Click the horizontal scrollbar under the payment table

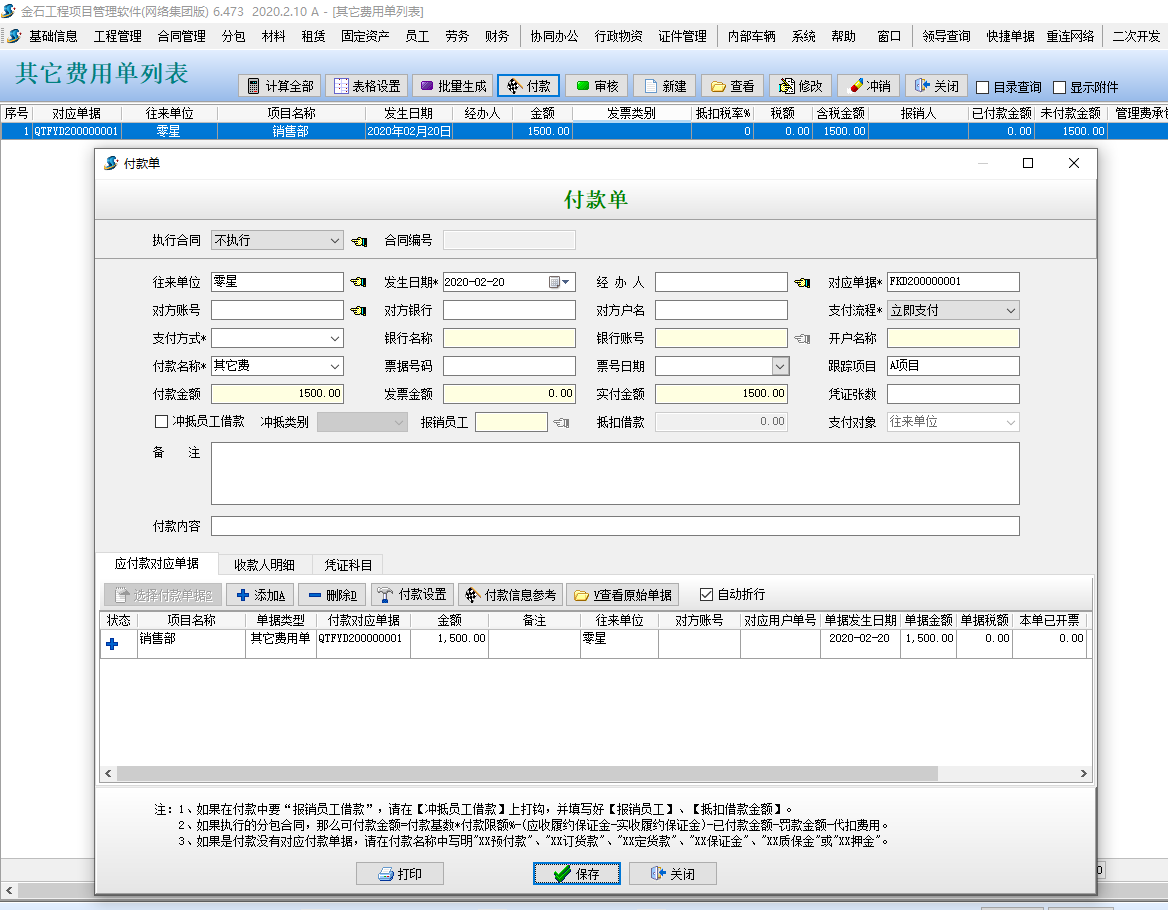[527, 774]
